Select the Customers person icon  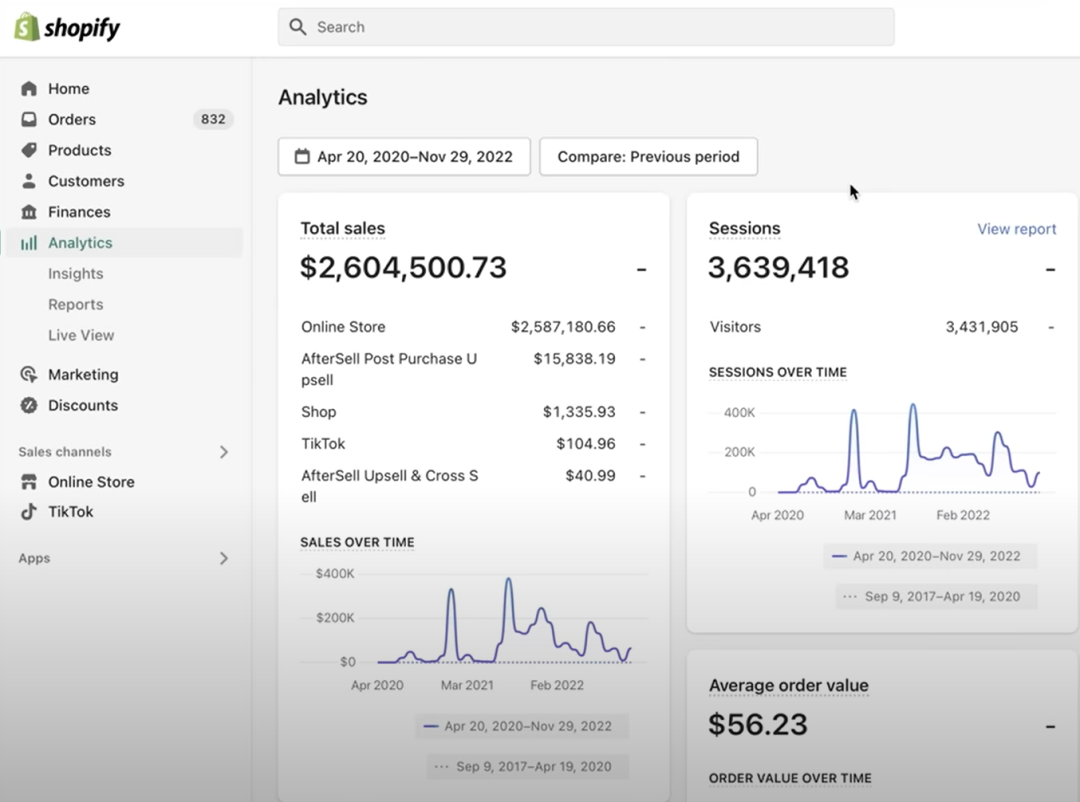(29, 181)
